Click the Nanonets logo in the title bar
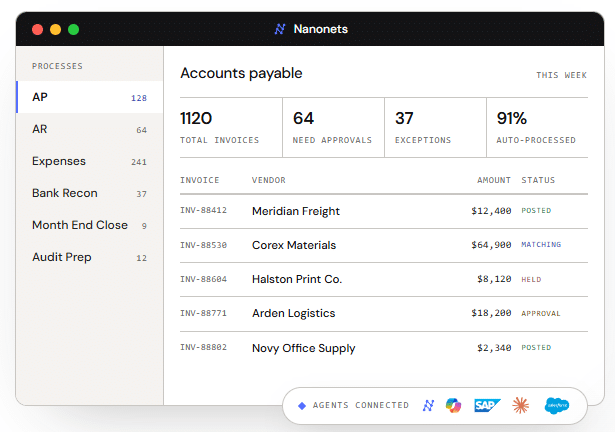The image size is (615, 432). point(280,29)
